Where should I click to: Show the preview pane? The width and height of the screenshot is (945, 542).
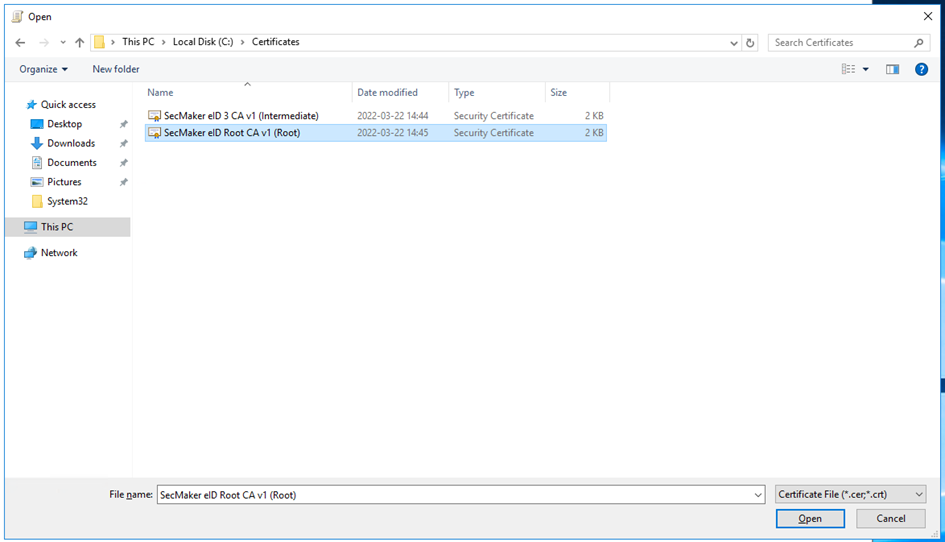click(x=893, y=69)
